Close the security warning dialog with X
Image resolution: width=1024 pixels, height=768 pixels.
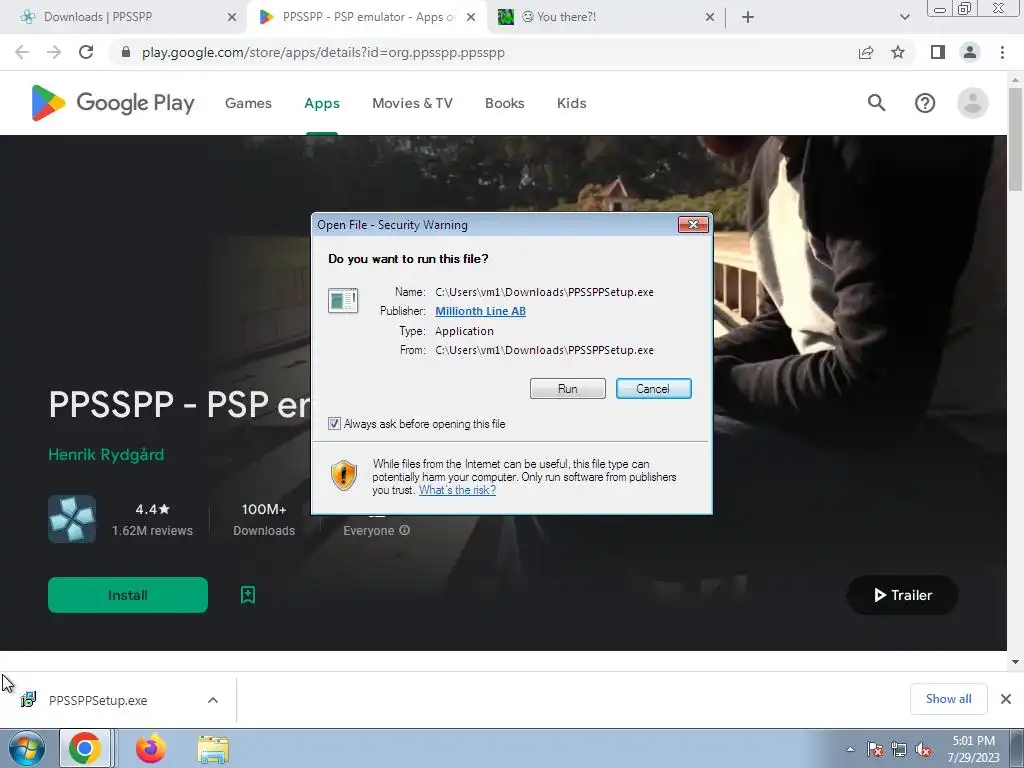[693, 225]
